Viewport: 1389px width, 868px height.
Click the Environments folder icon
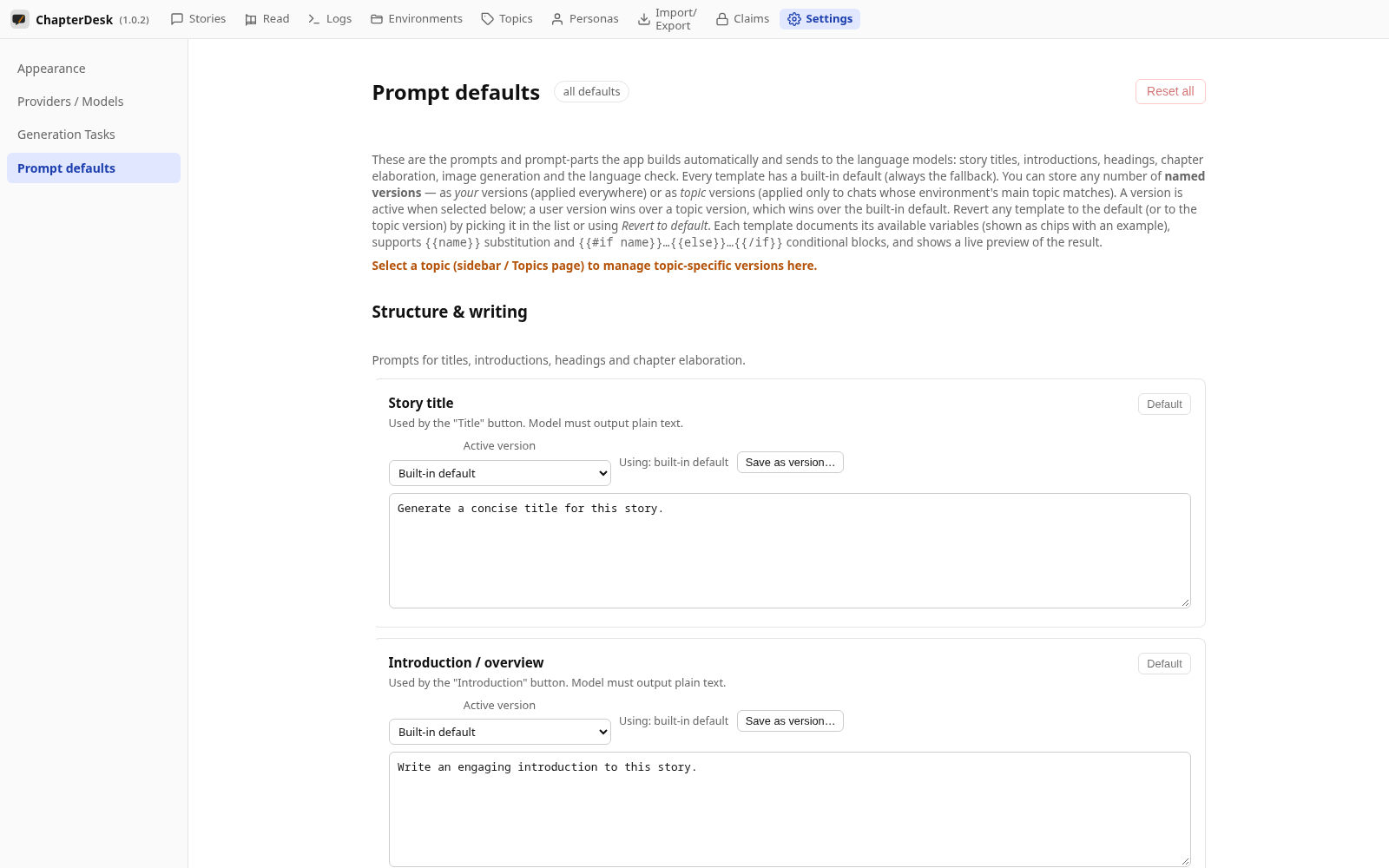(x=377, y=19)
